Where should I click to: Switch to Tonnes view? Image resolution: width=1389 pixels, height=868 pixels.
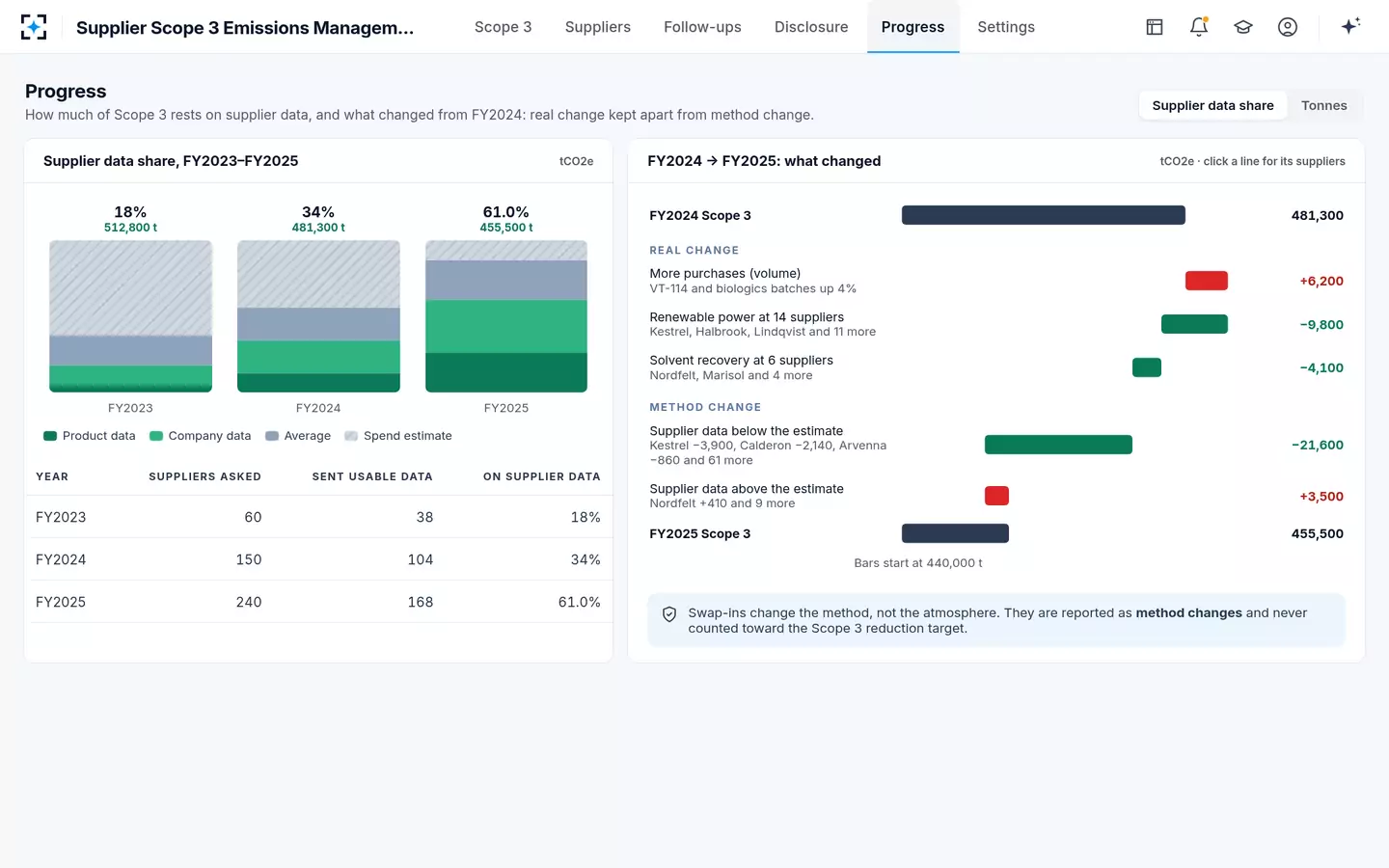[x=1323, y=105]
